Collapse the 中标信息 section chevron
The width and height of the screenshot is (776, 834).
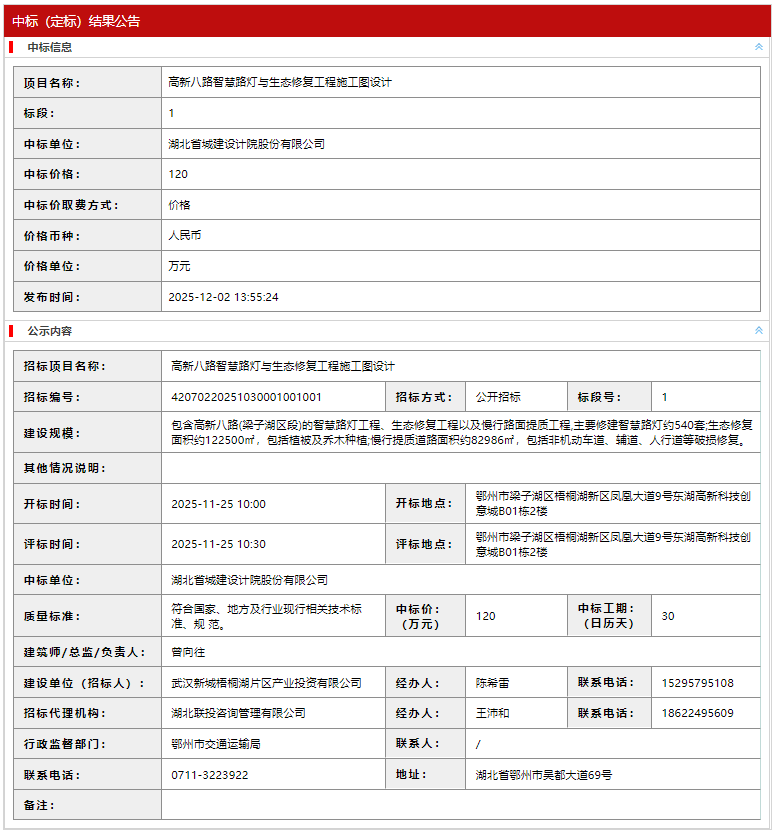tap(758, 47)
